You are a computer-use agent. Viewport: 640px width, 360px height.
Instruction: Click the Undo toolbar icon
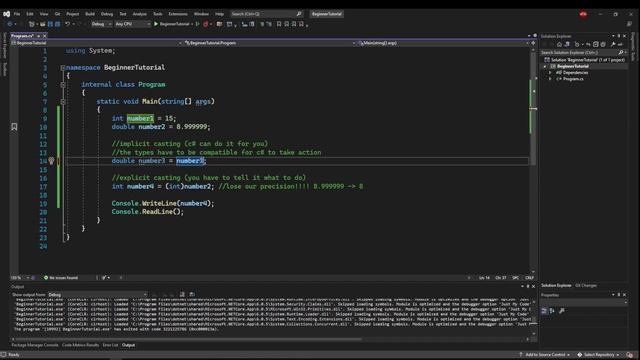click(x=68, y=24)
